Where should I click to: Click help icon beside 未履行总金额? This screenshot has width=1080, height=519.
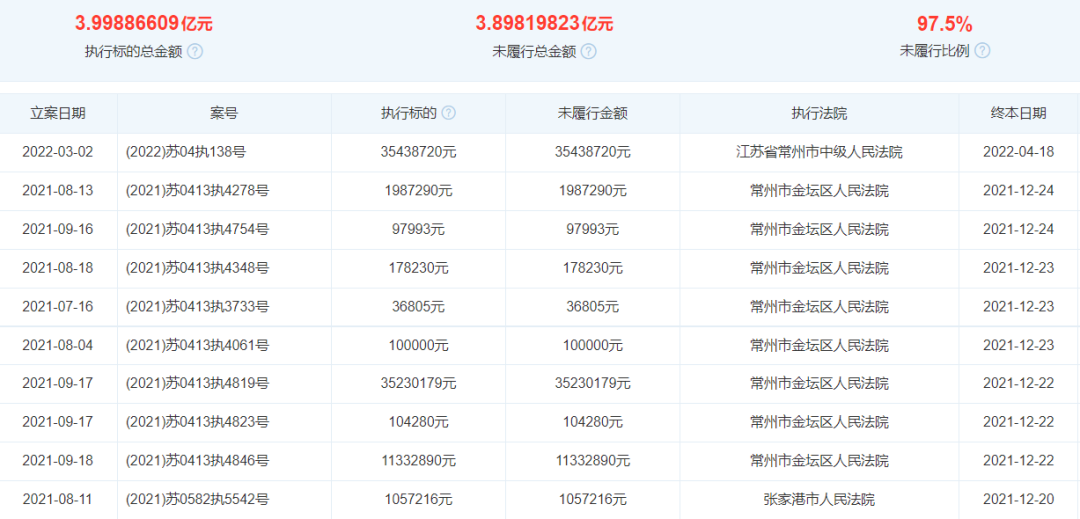[x=589, y=51]
